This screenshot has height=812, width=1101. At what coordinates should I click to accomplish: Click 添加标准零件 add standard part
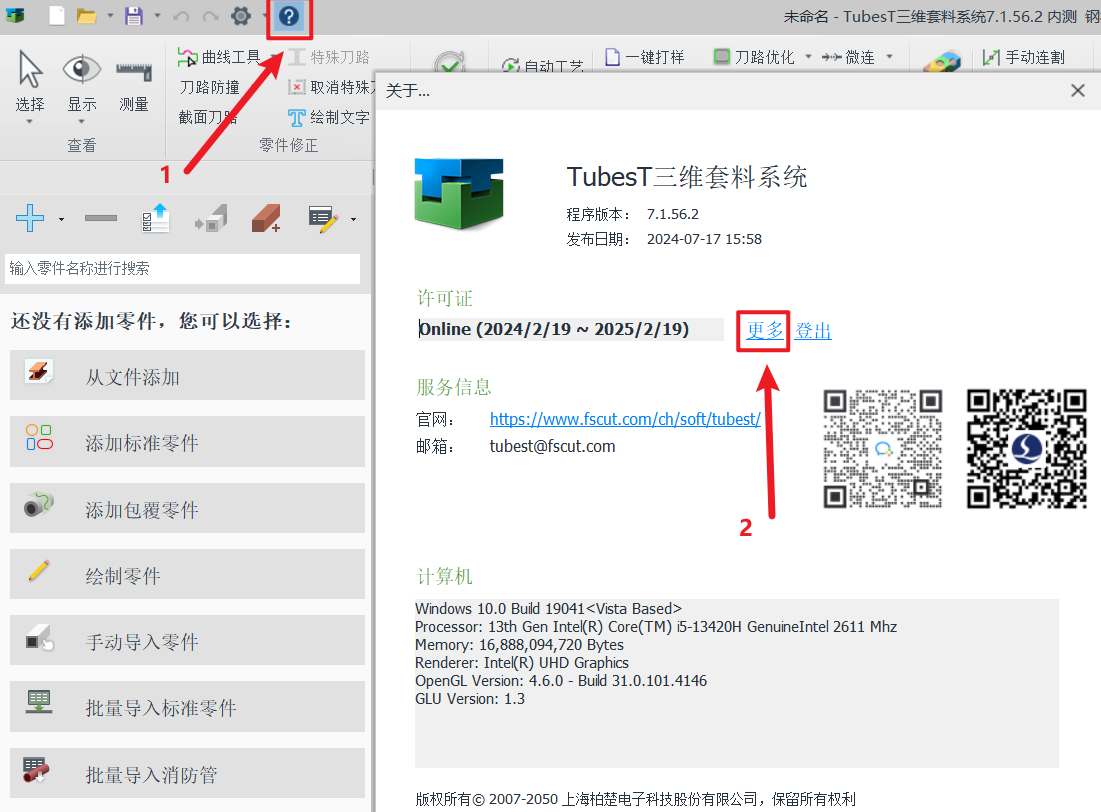click(x=187, y=442)
